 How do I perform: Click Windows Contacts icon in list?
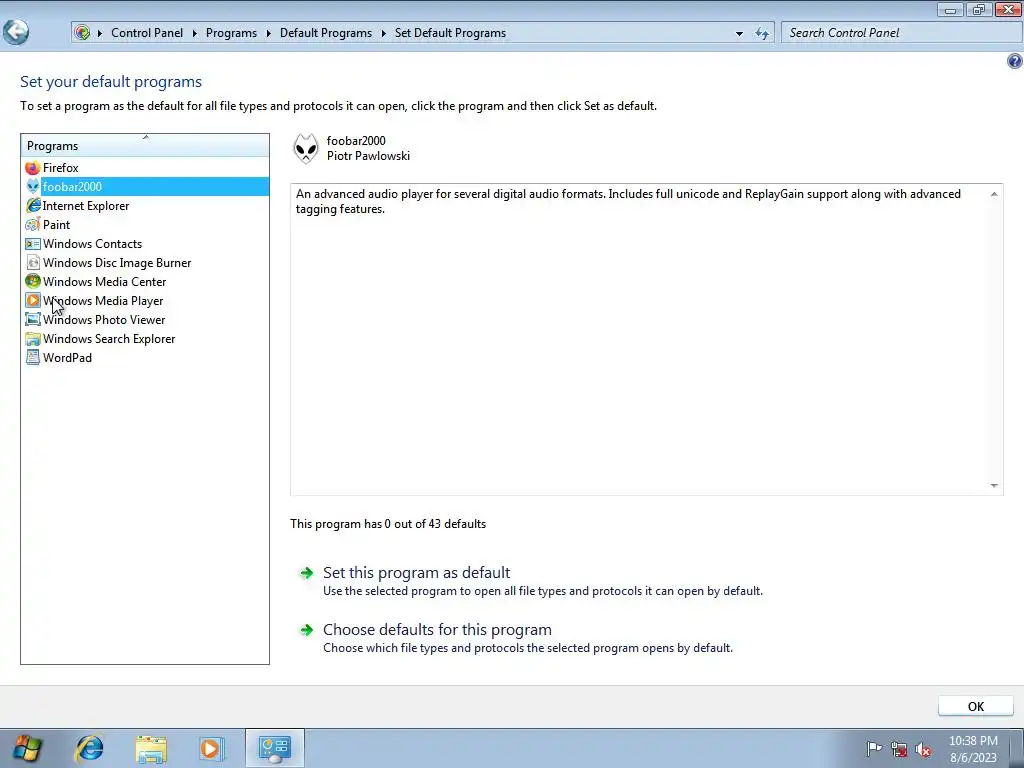tap(33, 244)
